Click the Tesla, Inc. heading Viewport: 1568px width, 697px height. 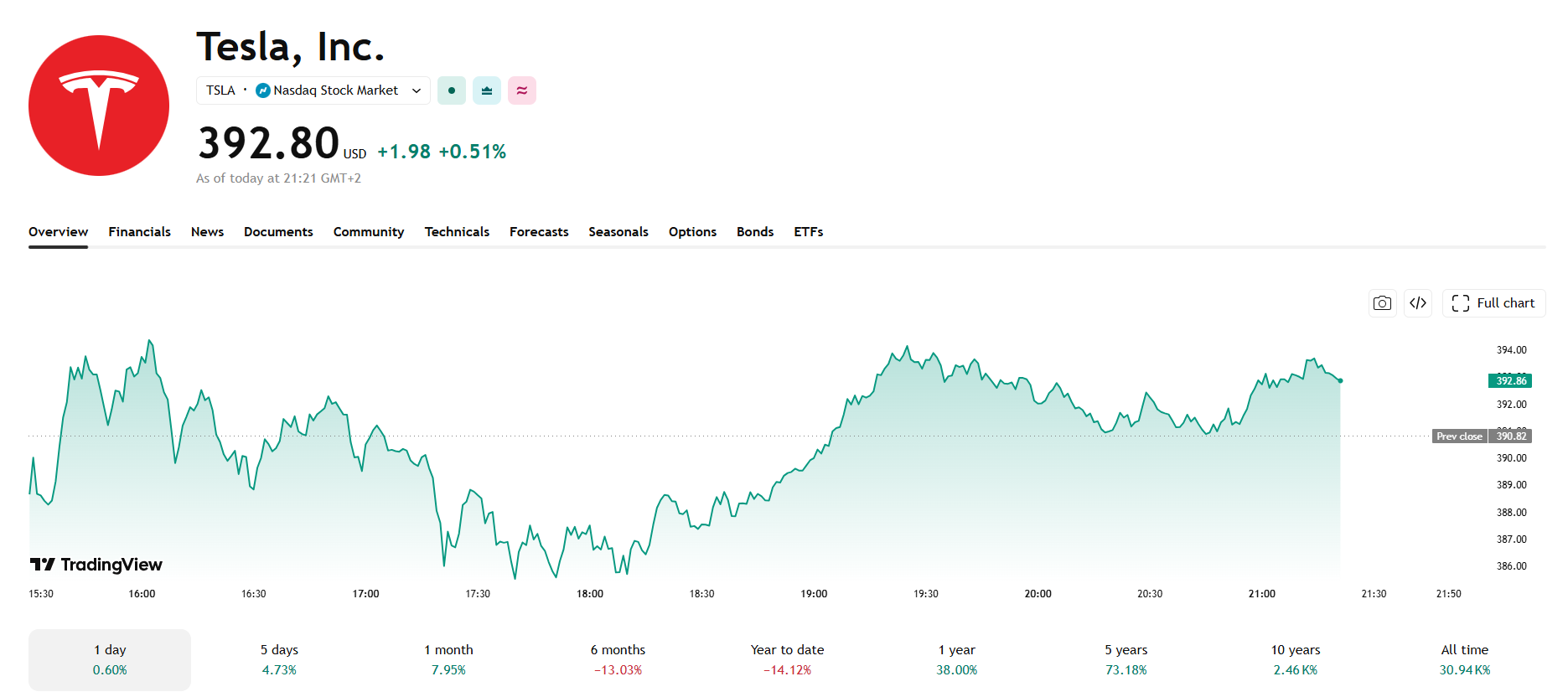290,48
